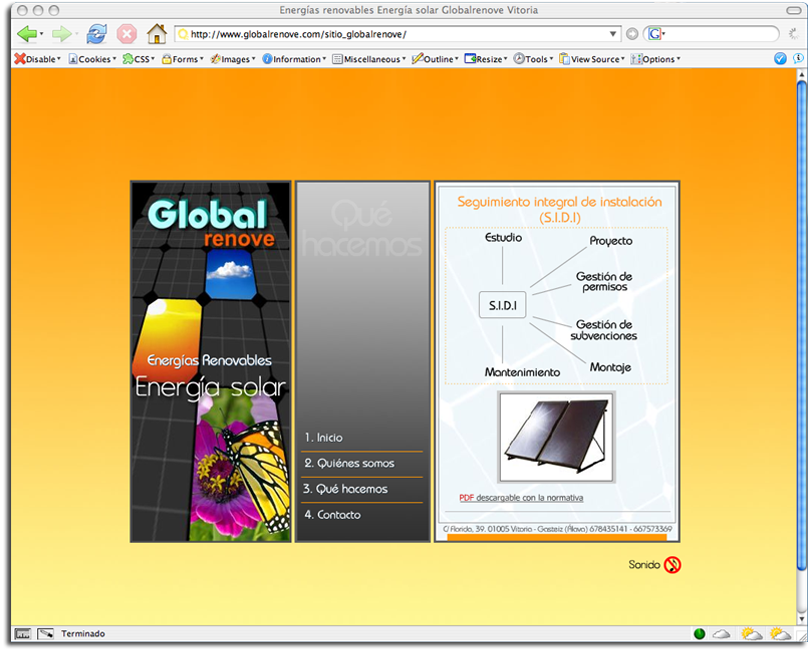This screenshot has width=810, height=650.
Task: Click the Gestión de permisos label
Action: coord(604,282)
